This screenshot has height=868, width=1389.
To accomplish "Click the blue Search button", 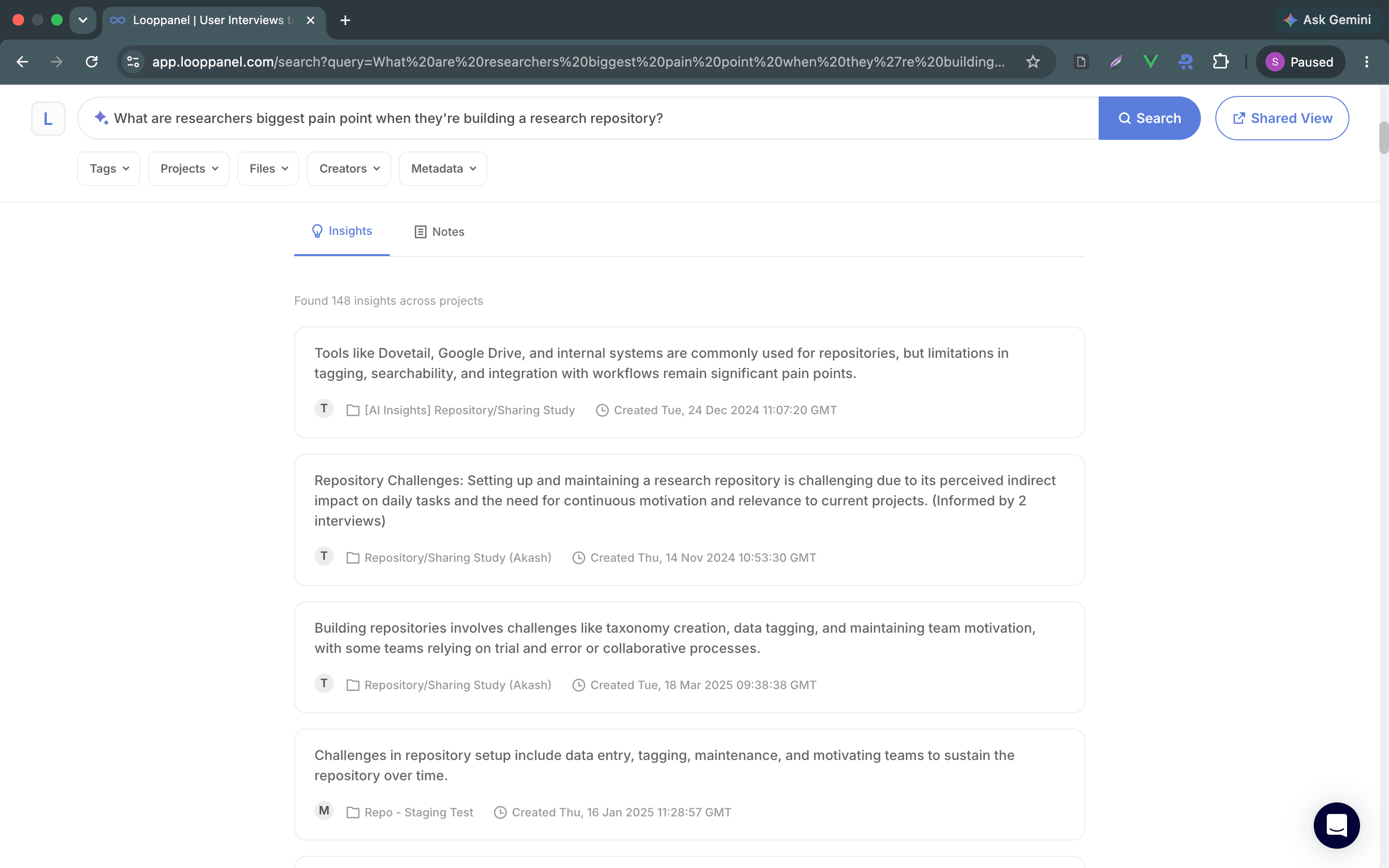I will tap(1149, 118).
